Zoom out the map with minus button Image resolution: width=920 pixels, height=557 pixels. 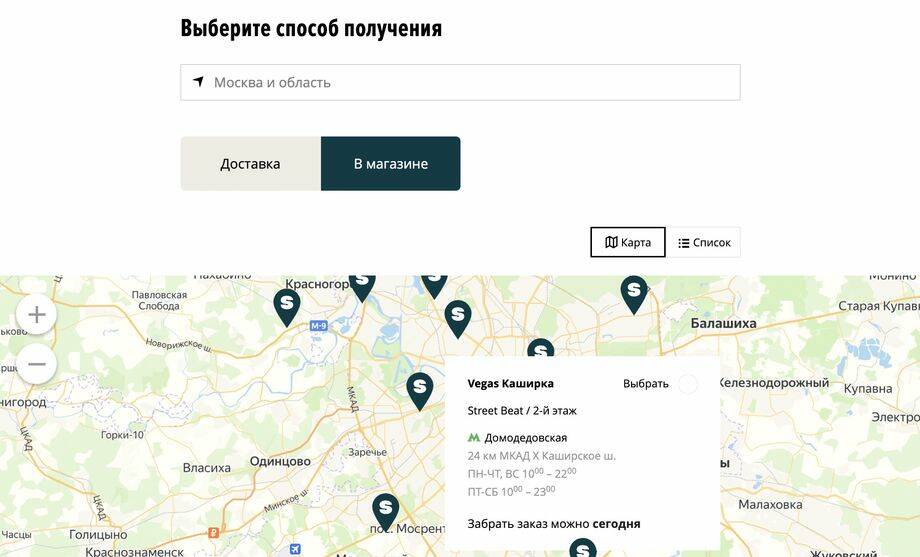(x=36, y=364)
